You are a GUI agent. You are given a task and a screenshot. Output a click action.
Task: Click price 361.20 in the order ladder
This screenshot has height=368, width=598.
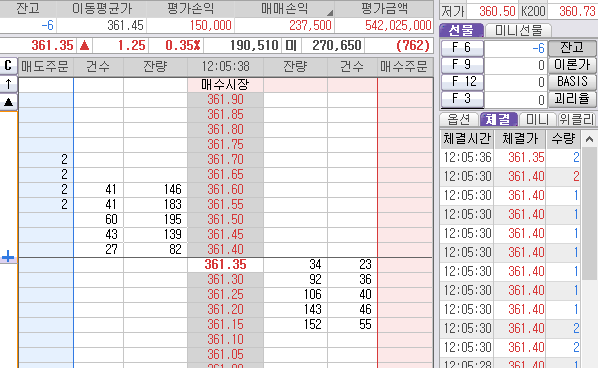point(225,310)
